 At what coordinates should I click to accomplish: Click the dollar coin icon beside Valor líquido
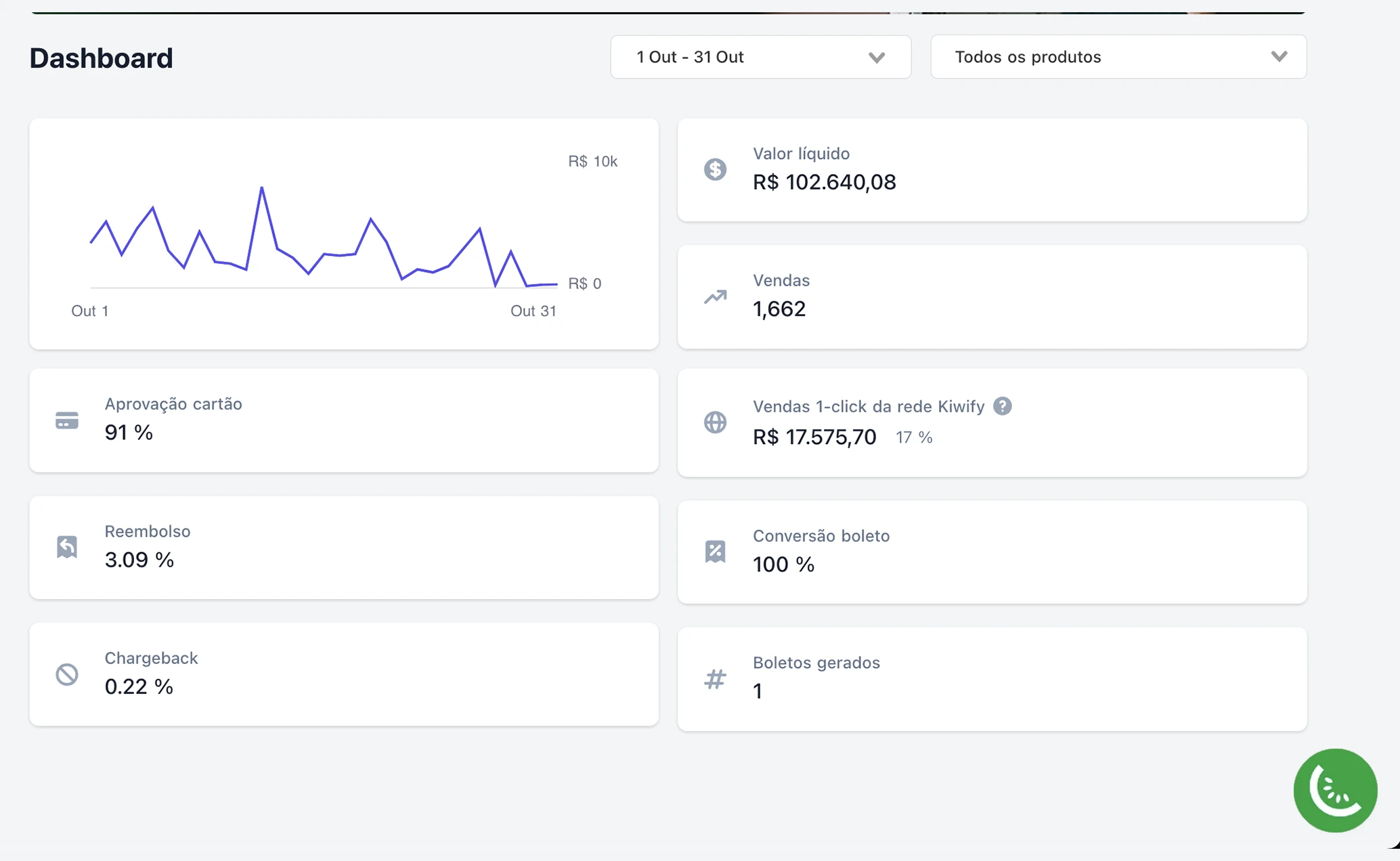(x=715, y=169)
